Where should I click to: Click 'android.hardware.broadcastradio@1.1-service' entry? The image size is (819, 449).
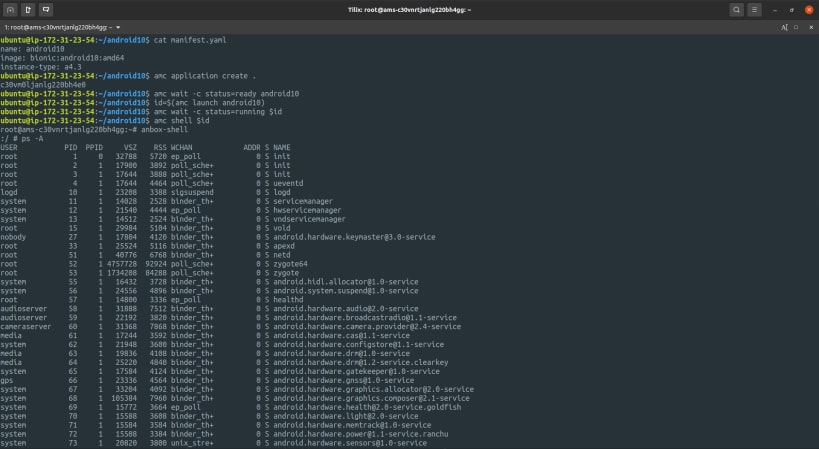click(365, 317)
